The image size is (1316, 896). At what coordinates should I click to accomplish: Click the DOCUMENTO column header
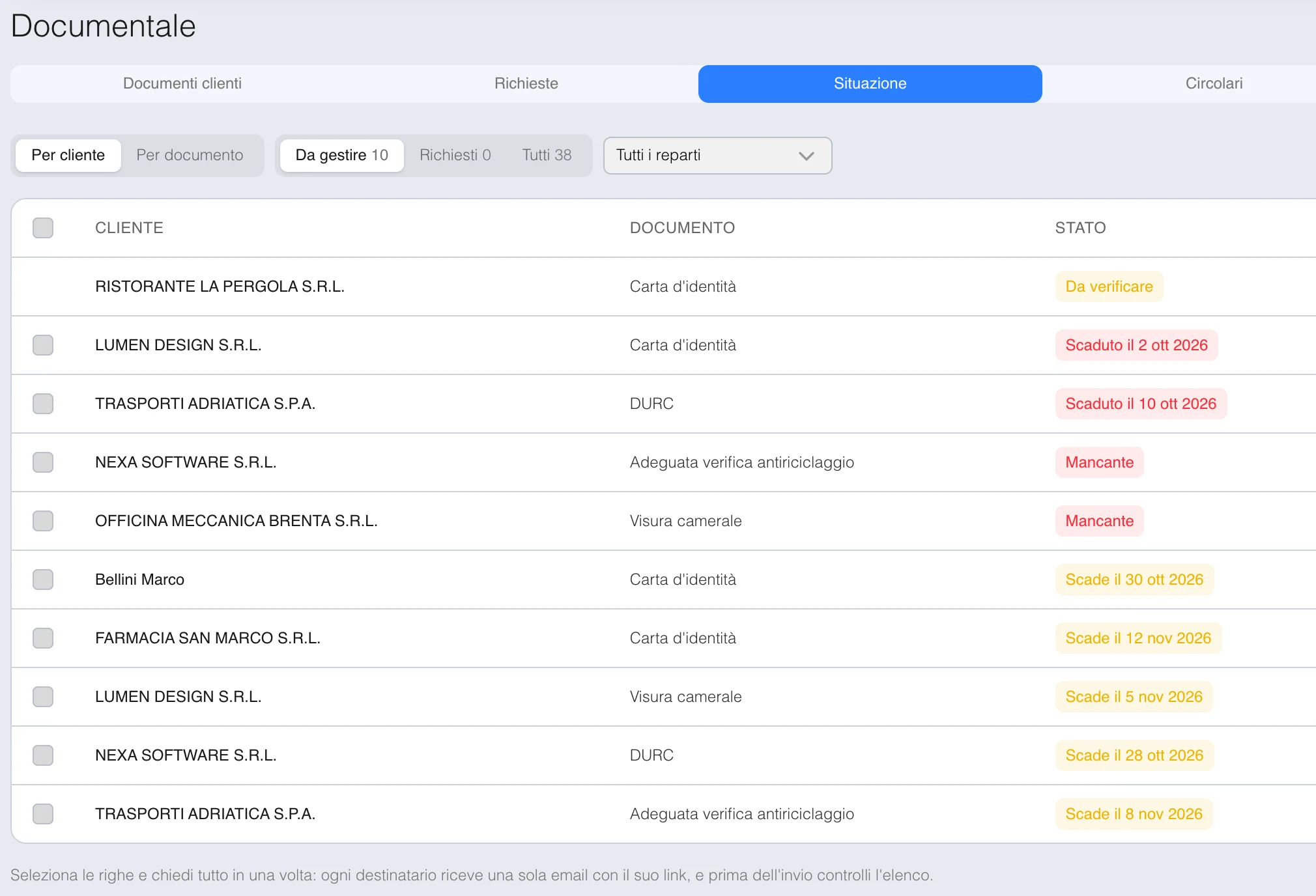click(682, 228)
